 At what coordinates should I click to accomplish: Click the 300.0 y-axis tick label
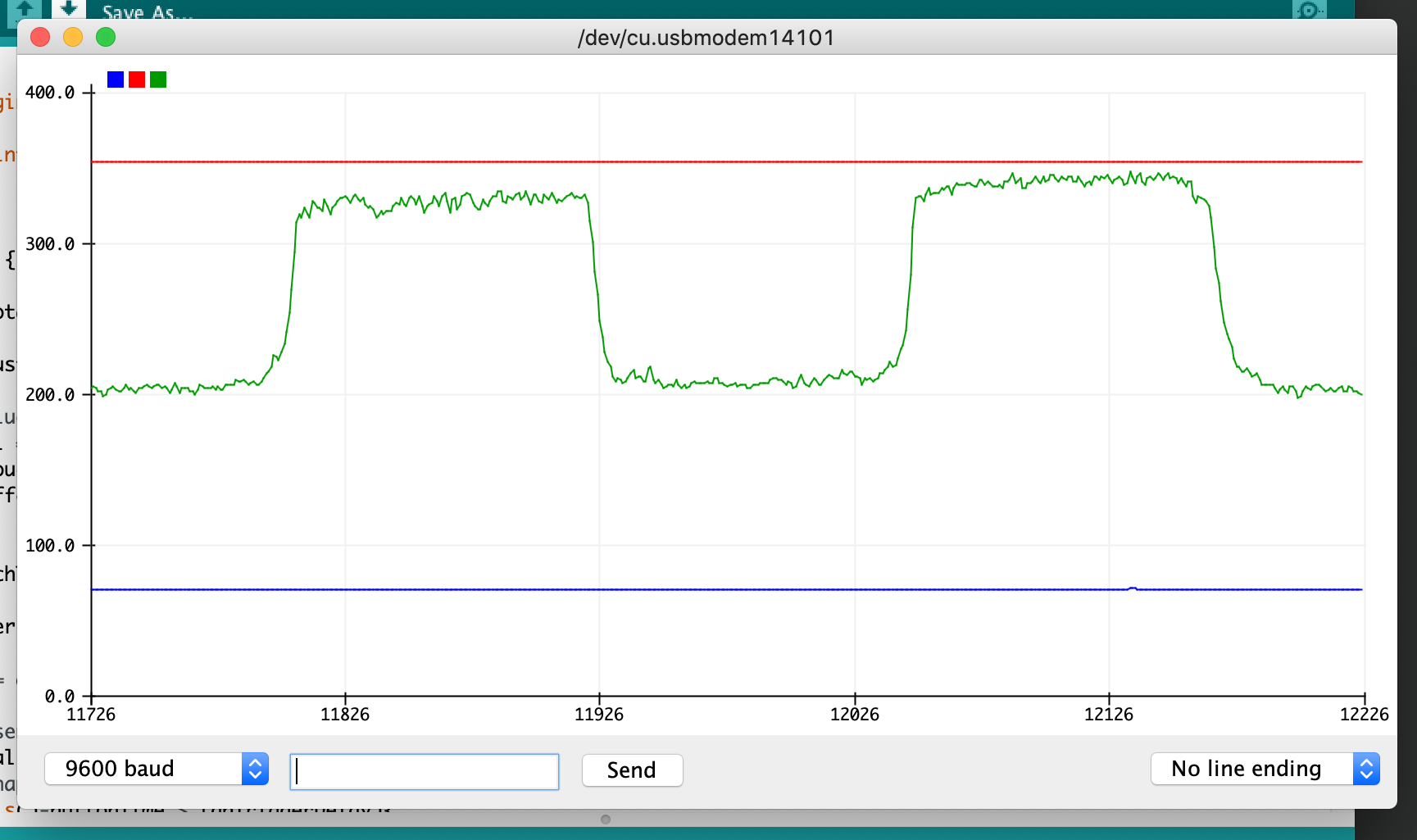pos(50,244)
